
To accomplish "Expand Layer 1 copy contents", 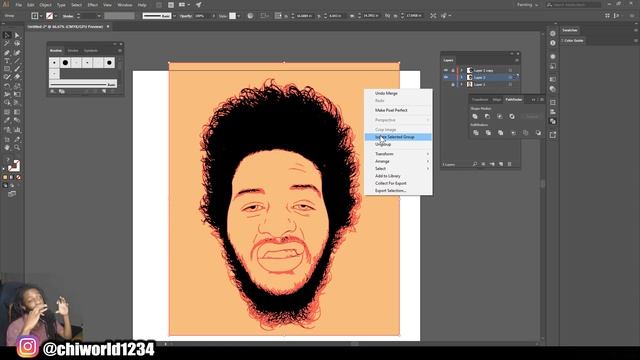I will (462, 70).
